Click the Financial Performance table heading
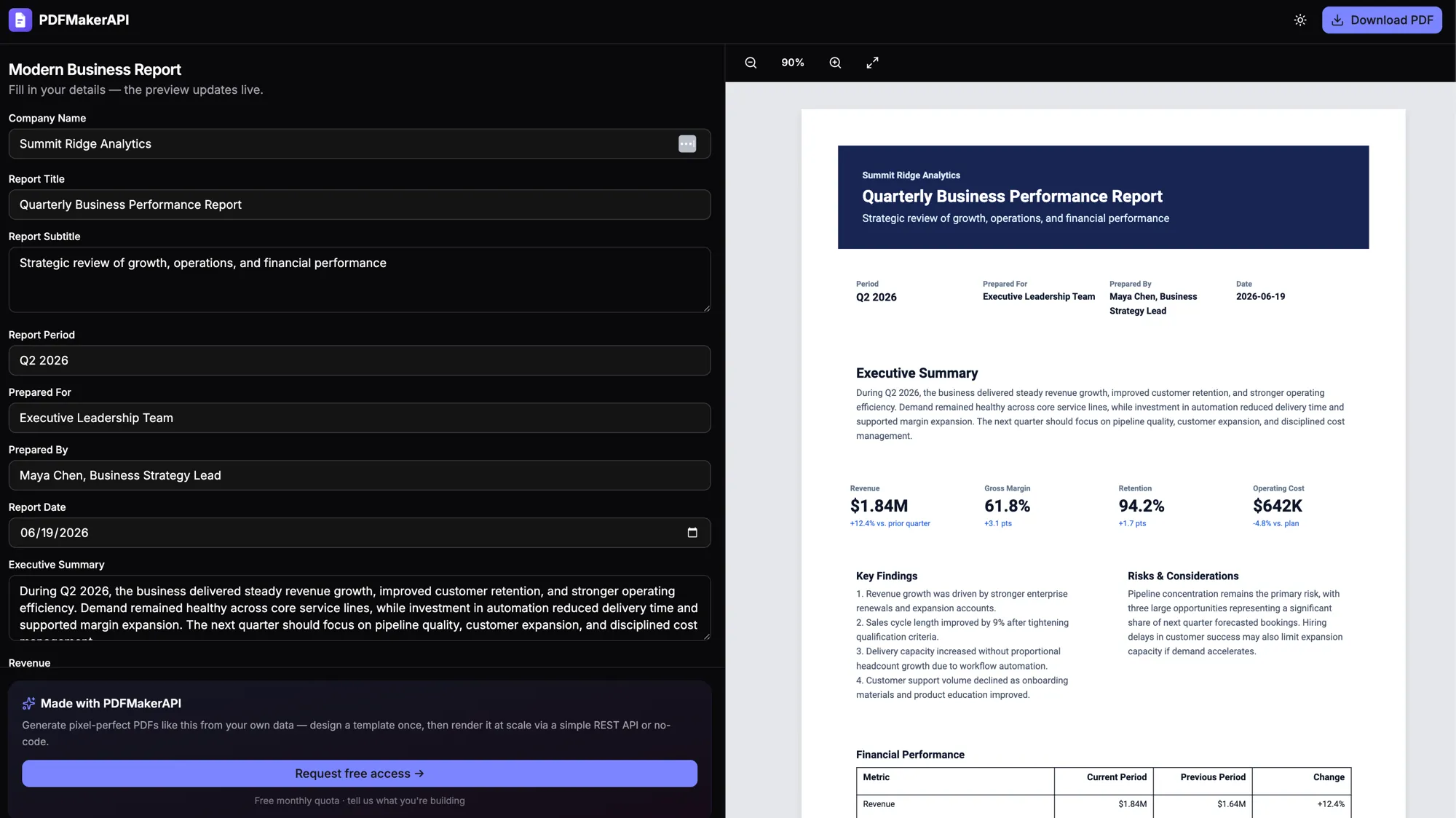This screenshot has width=1456, height=818. [x=910, y=755]
